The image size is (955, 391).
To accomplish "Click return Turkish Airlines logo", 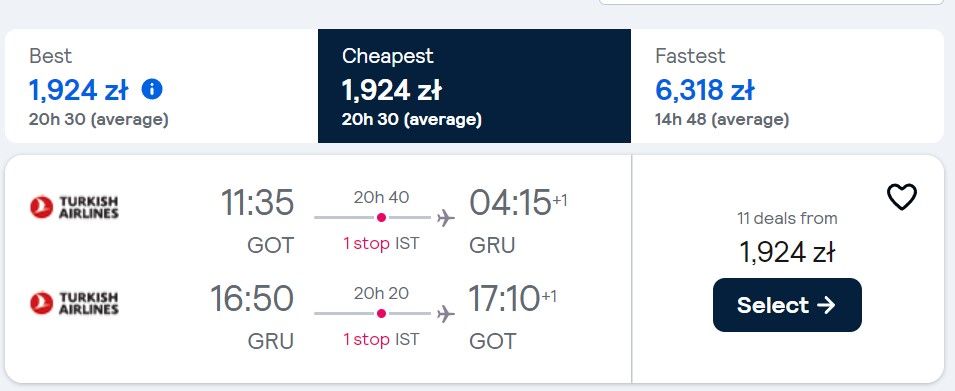I will (74, 303).
